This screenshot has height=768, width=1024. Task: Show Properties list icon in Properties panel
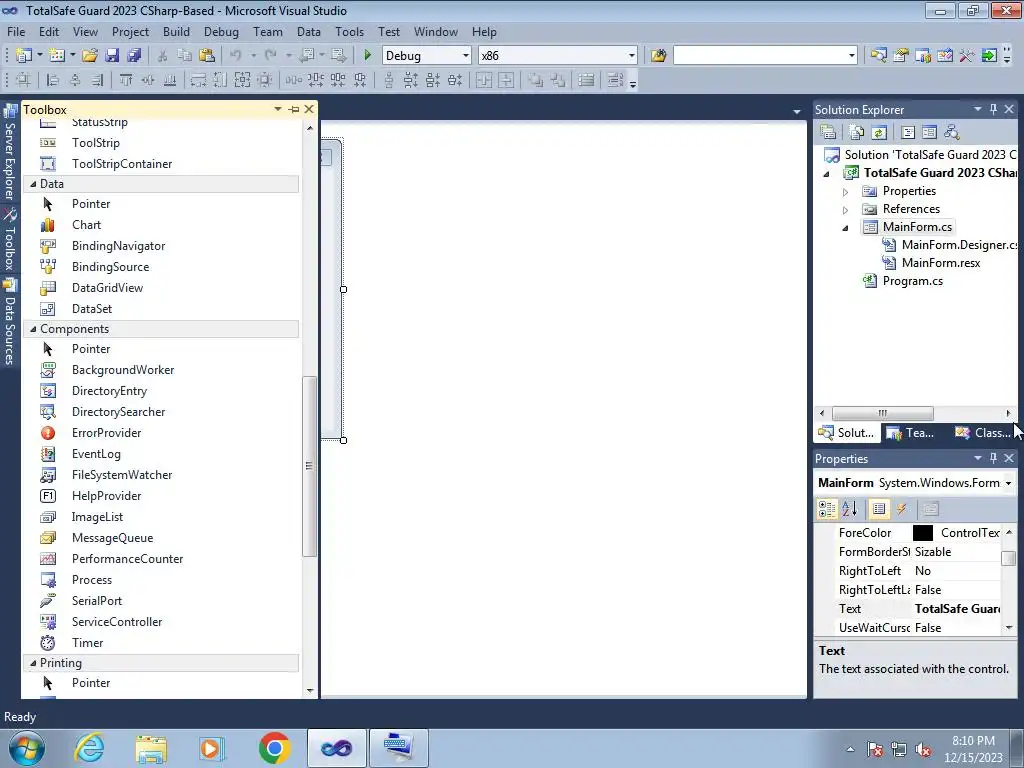click(x=879, y=509)
